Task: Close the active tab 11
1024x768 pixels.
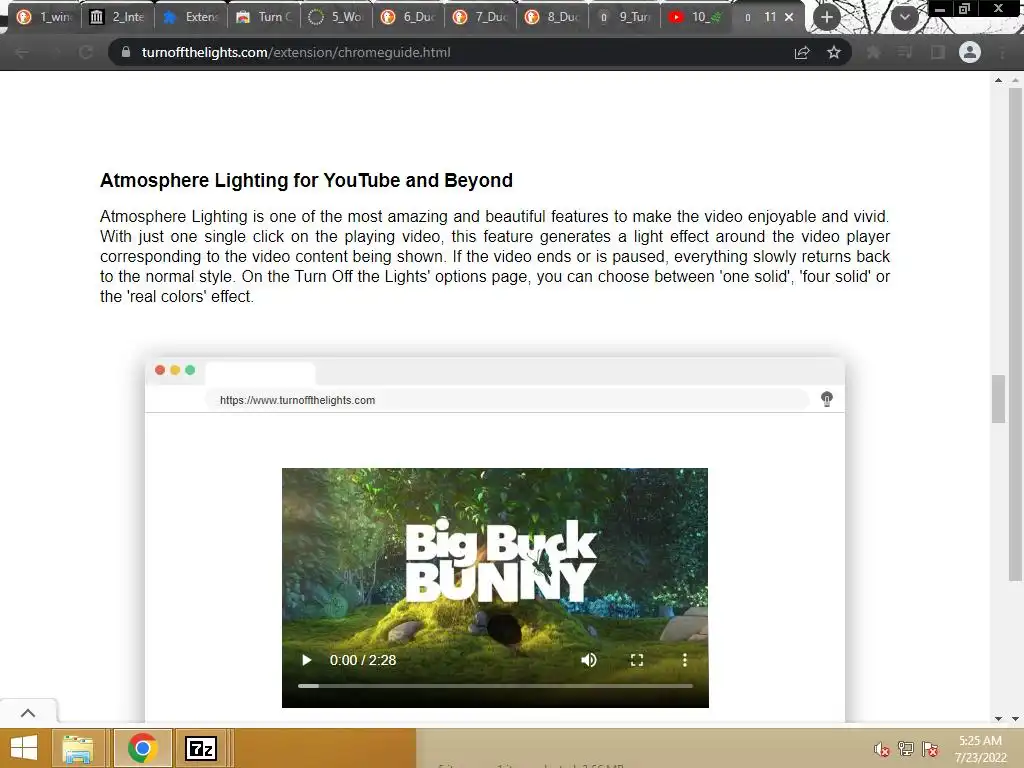Action: [789, 17]
